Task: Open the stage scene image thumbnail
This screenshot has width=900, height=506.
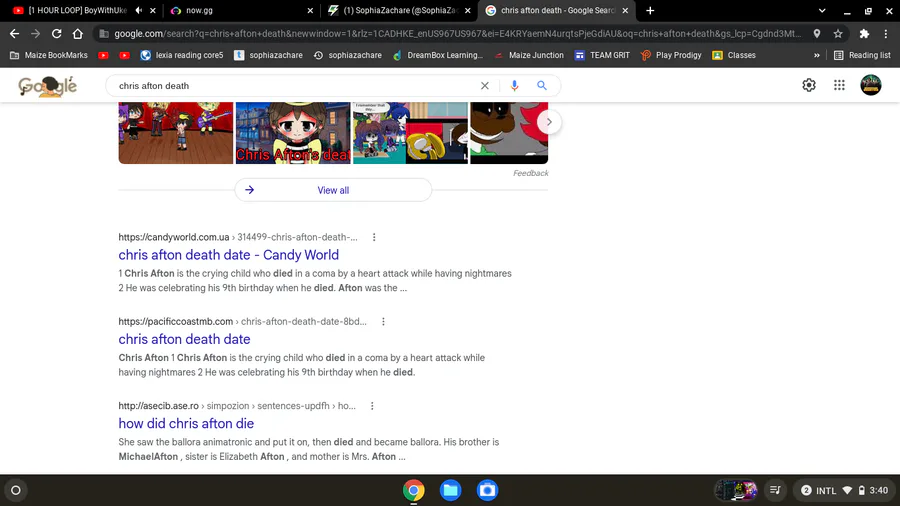Action: pos(176,133)
